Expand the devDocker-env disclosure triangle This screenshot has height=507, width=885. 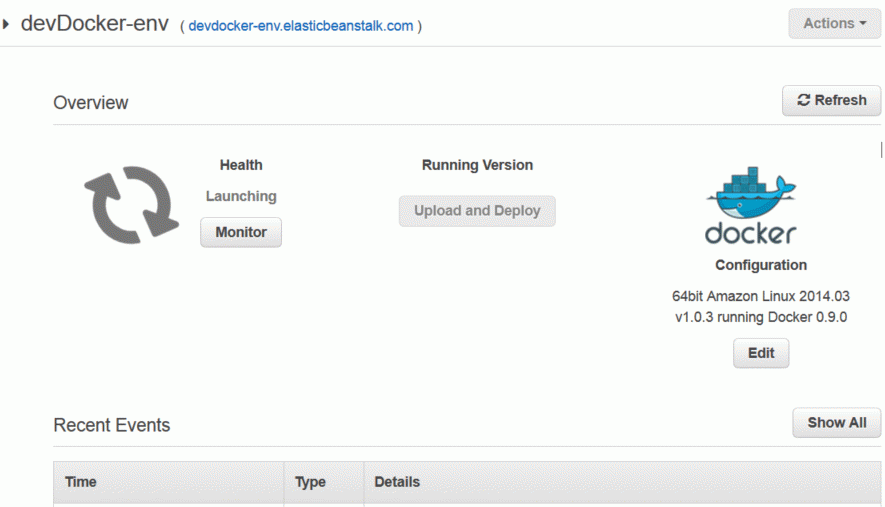pos(6,24)
